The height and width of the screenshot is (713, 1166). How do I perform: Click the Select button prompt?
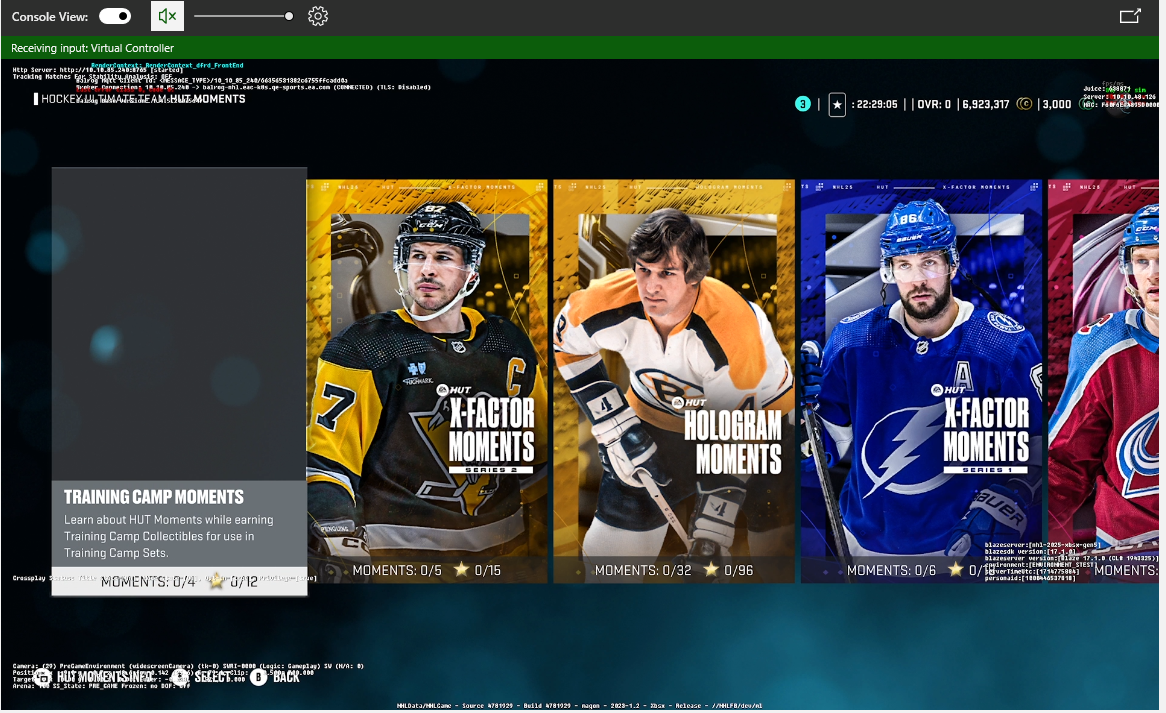(x=202, y=677)
